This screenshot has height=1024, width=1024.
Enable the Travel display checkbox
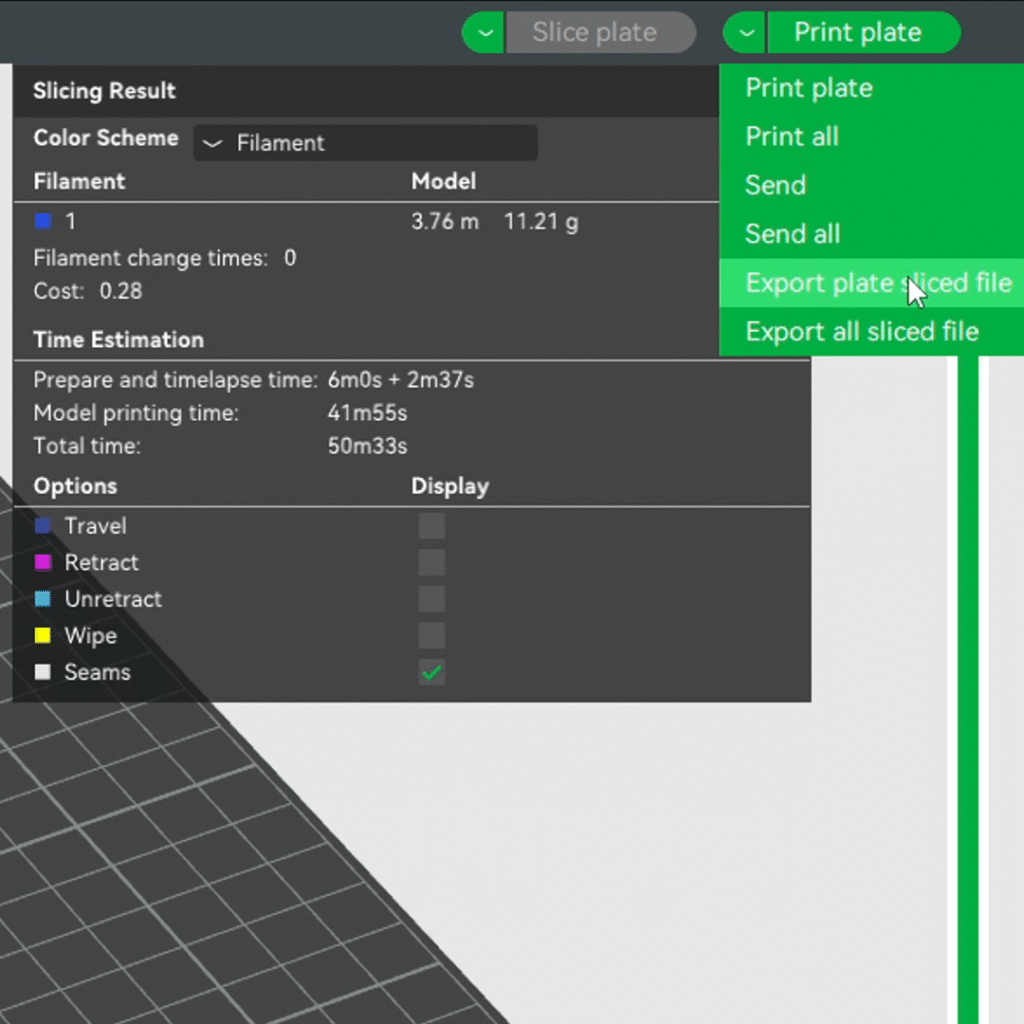click(x=431, y=526)
